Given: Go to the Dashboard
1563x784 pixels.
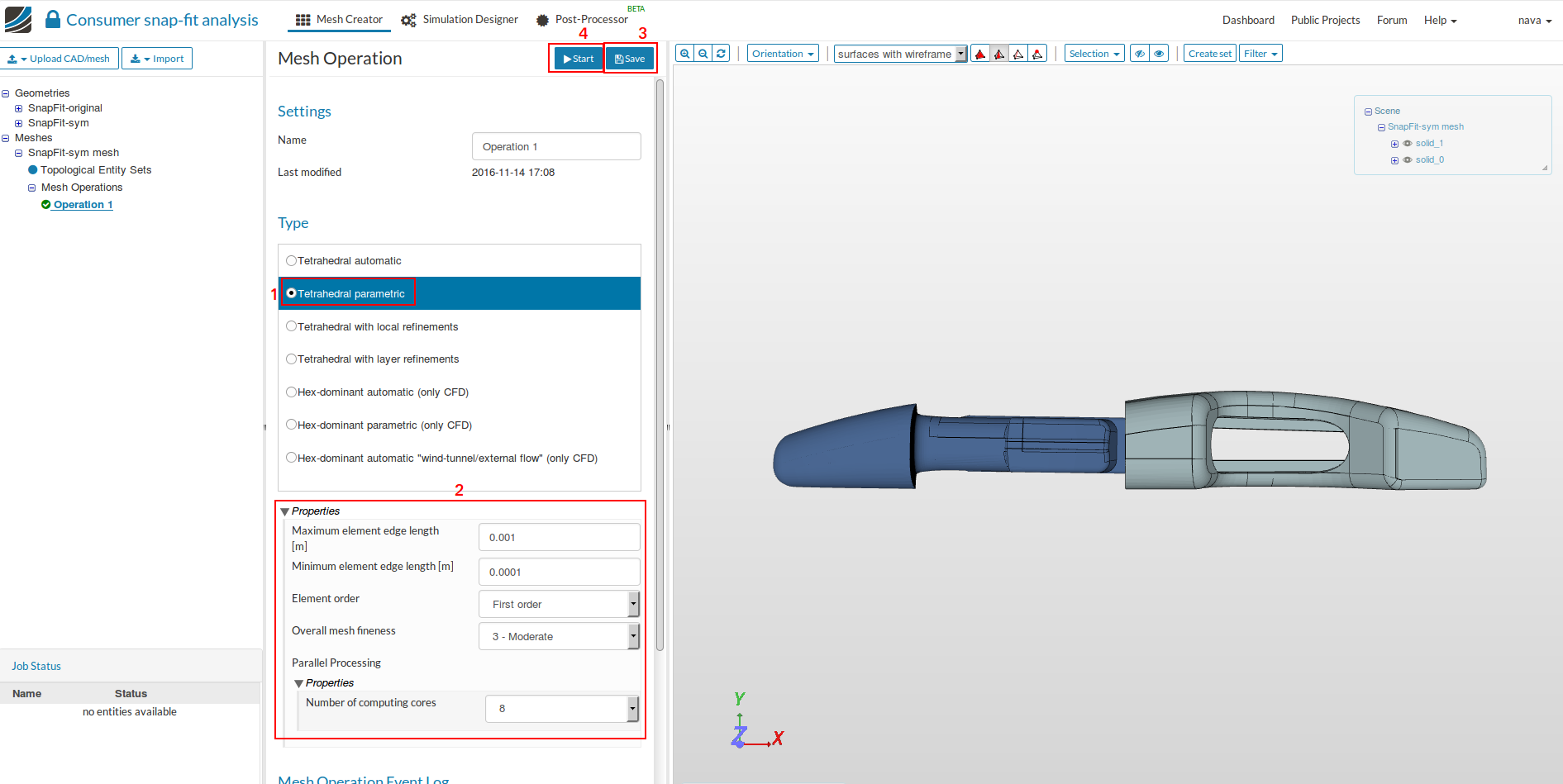Looking at the screenshot, I should coord(1248,20).
